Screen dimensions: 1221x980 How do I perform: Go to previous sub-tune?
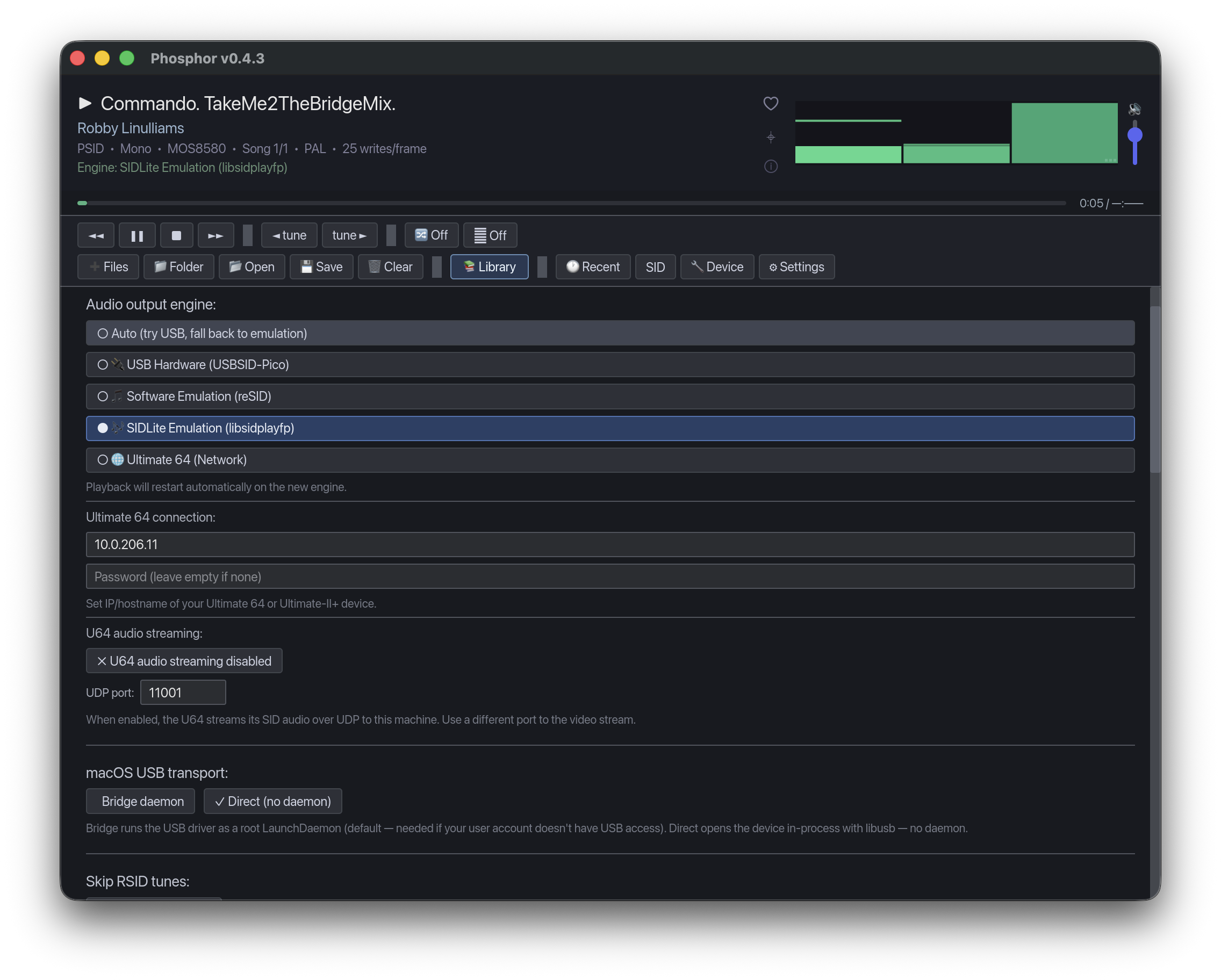click(x=289, y=235)
